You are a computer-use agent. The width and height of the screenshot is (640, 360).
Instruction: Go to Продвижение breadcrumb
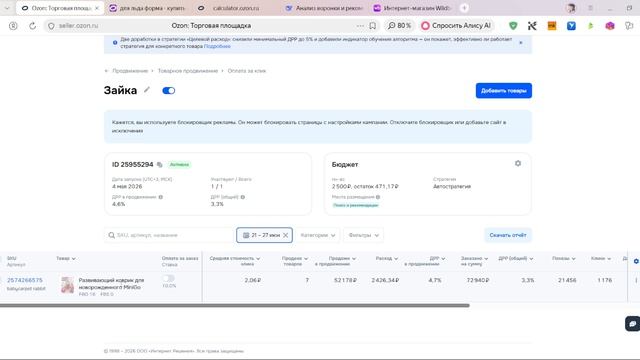tap(130, 71)
